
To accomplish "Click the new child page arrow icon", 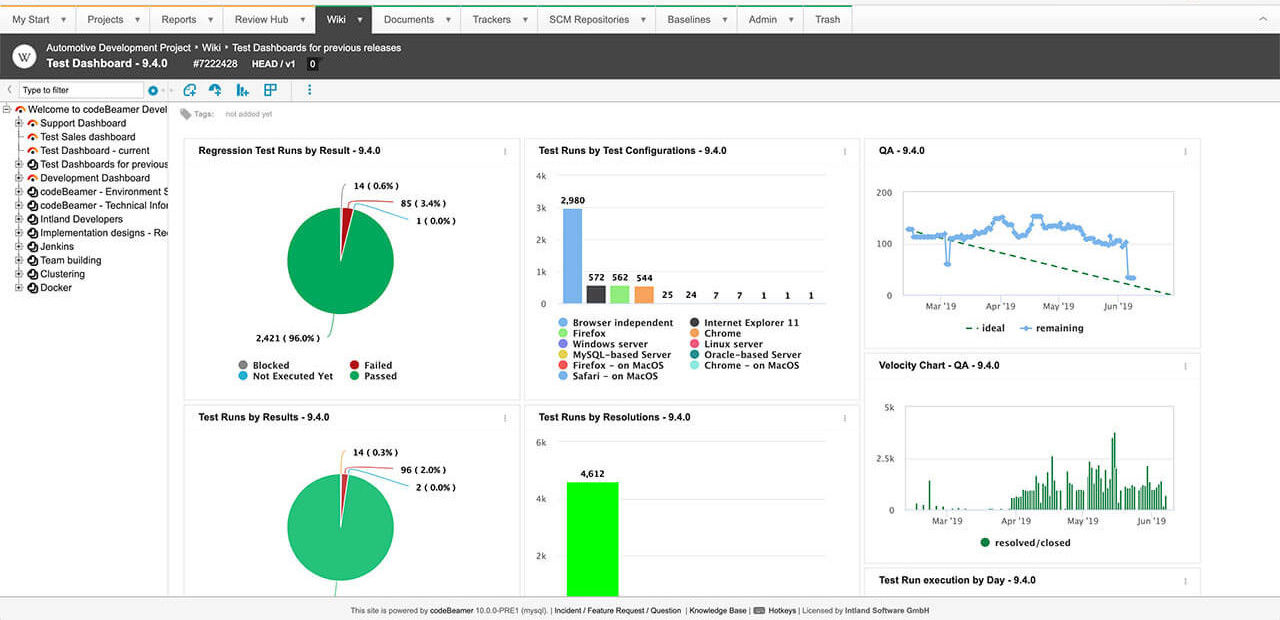I will (214, 90).
